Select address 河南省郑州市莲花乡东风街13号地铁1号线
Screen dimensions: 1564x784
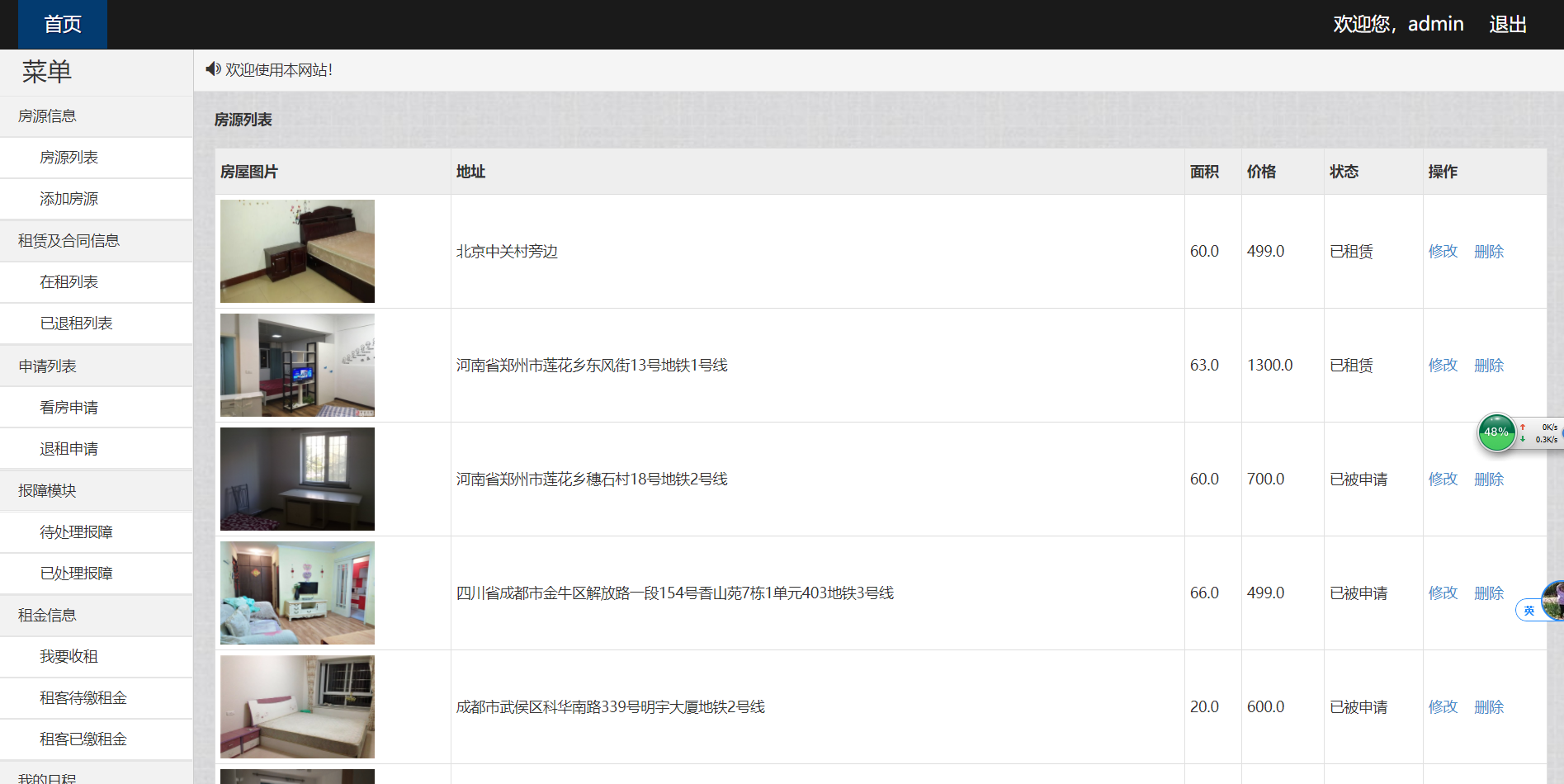[x=592, y=366]
